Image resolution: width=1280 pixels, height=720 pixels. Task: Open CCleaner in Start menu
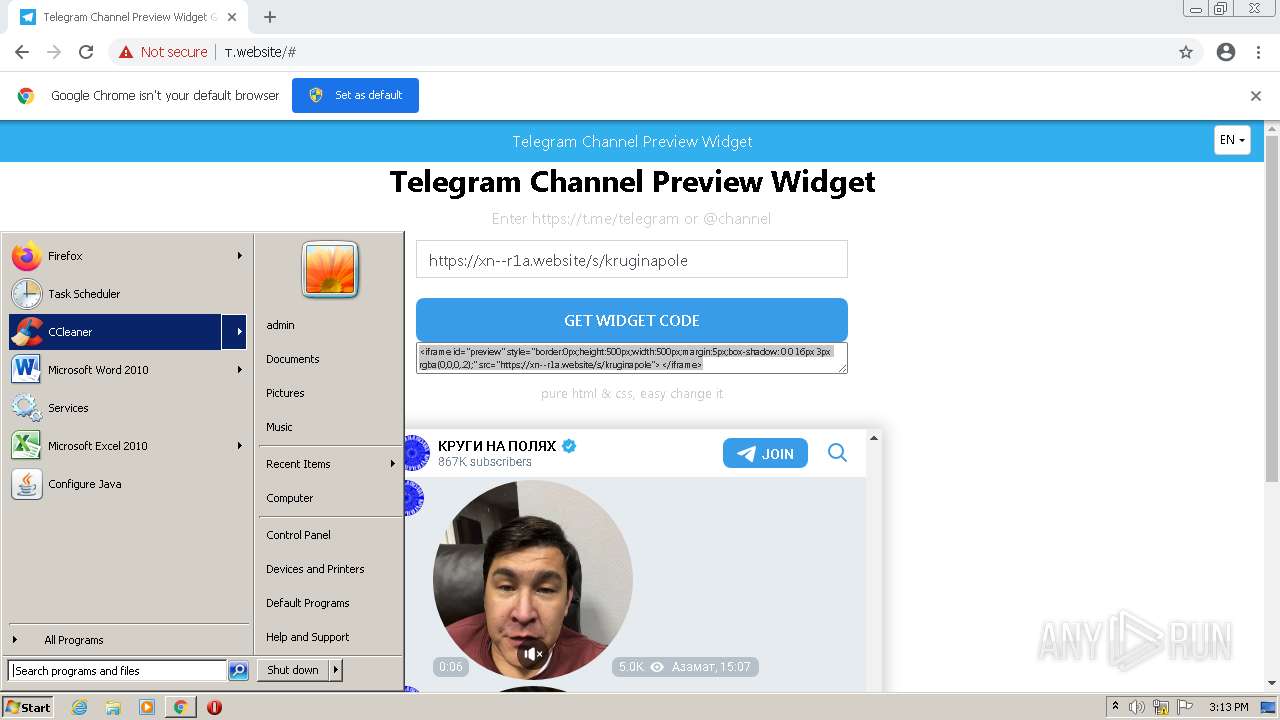[115, 332]
